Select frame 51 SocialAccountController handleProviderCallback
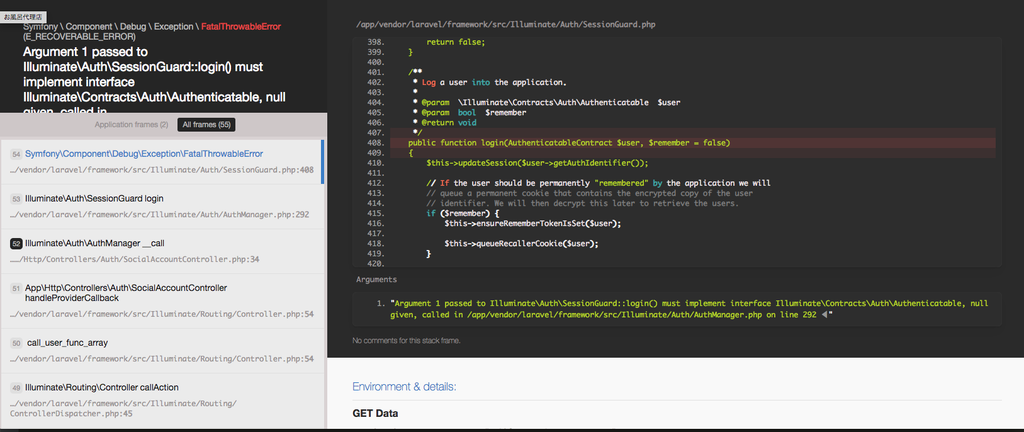This screenshot has height=432, width=1024. [163, 300]
